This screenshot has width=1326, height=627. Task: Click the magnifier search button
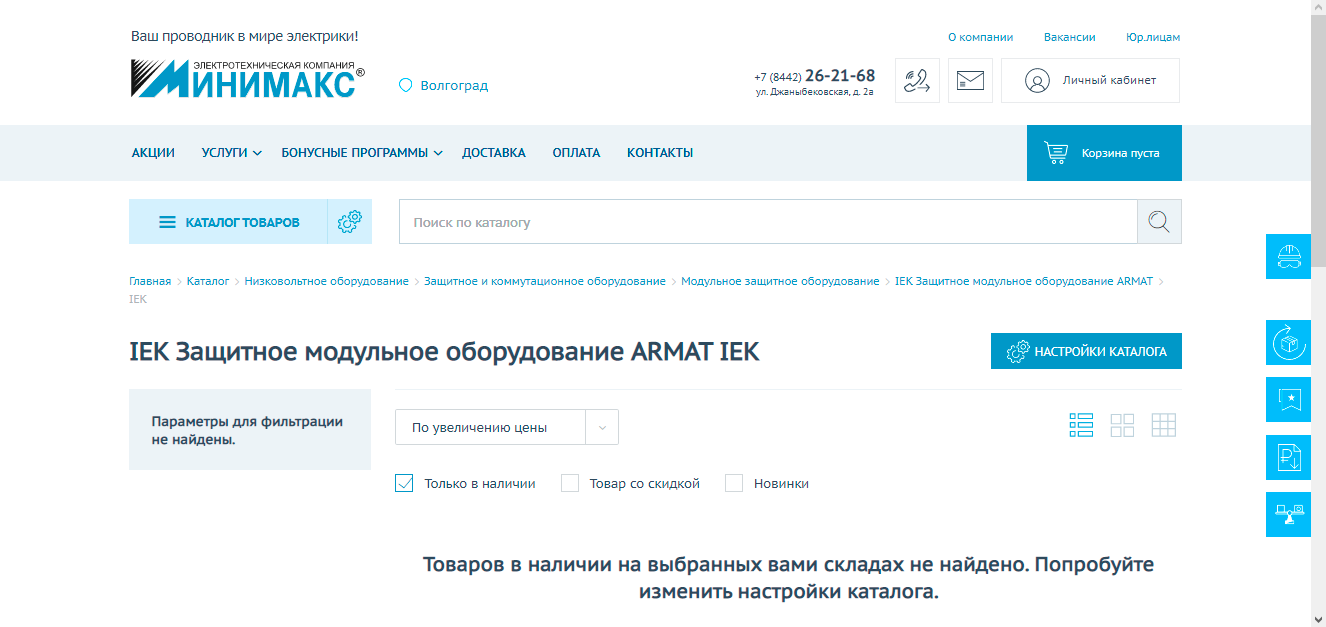point(1159,222)
